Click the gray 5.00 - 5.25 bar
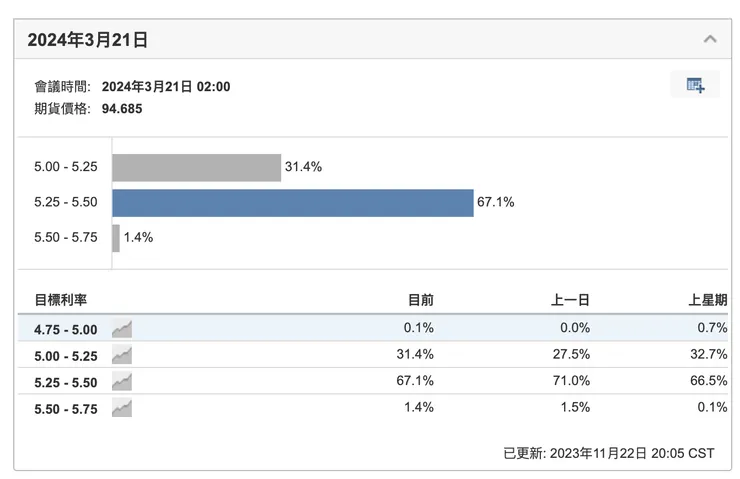This screenshot has width=740, height=479. (x=196, y=168)
